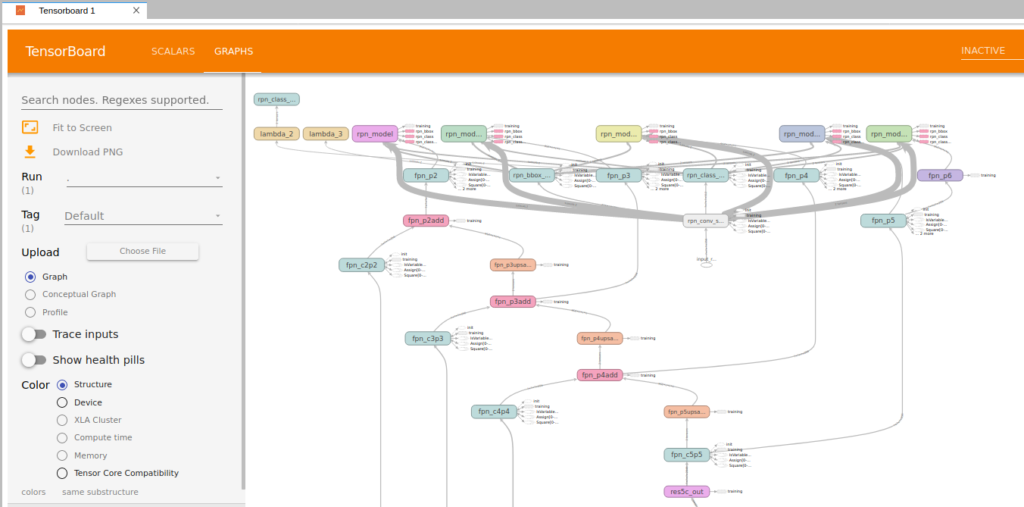
Task: Click the input_r... ellipse node
Action: point(706,265)
